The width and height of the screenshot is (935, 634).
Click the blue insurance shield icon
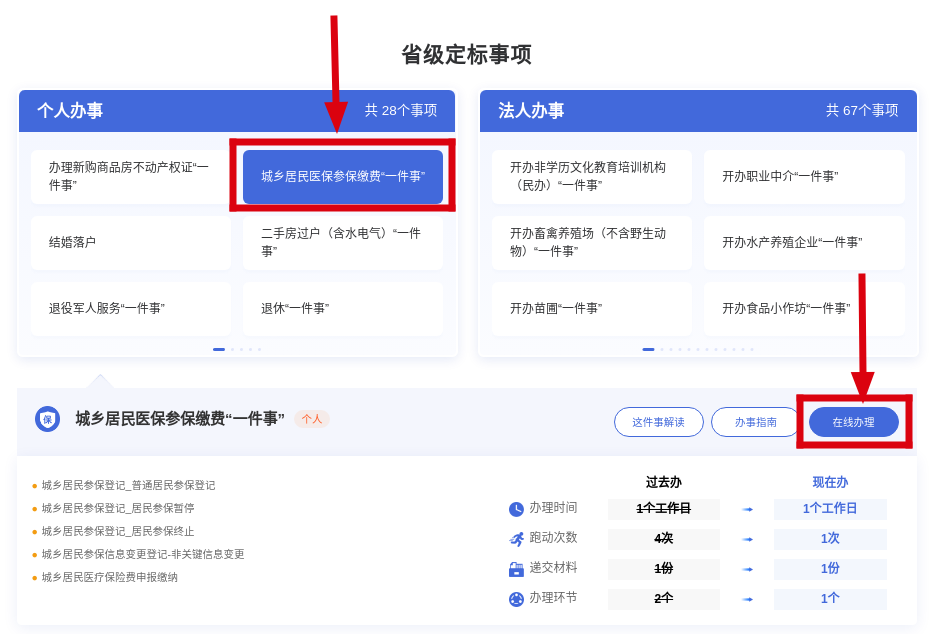pos(47,419)
